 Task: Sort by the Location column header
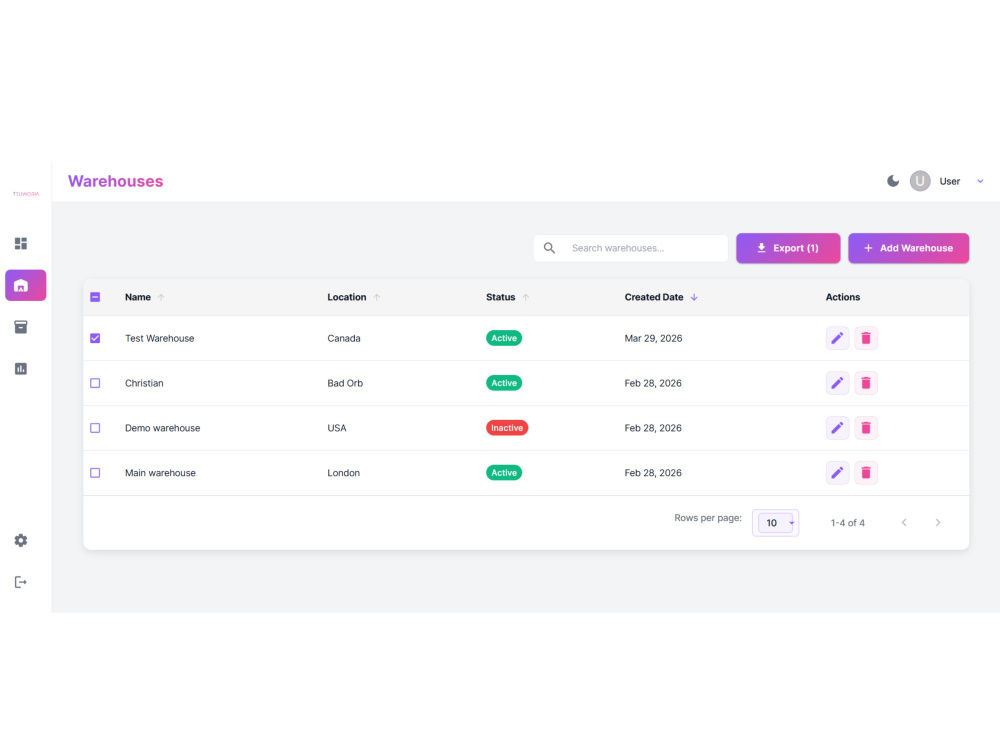pos(347,297)
